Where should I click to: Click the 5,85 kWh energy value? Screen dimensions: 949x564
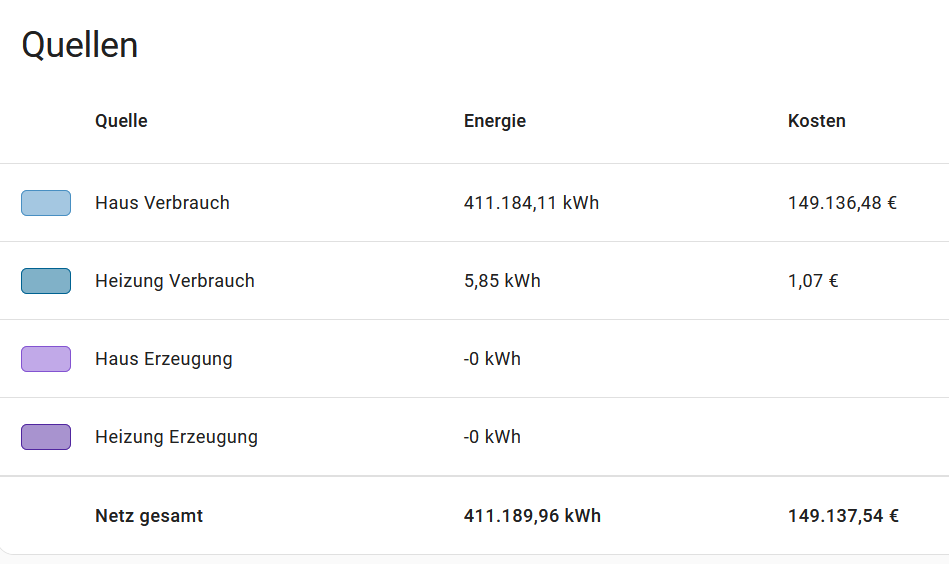[x=502, y=281]
